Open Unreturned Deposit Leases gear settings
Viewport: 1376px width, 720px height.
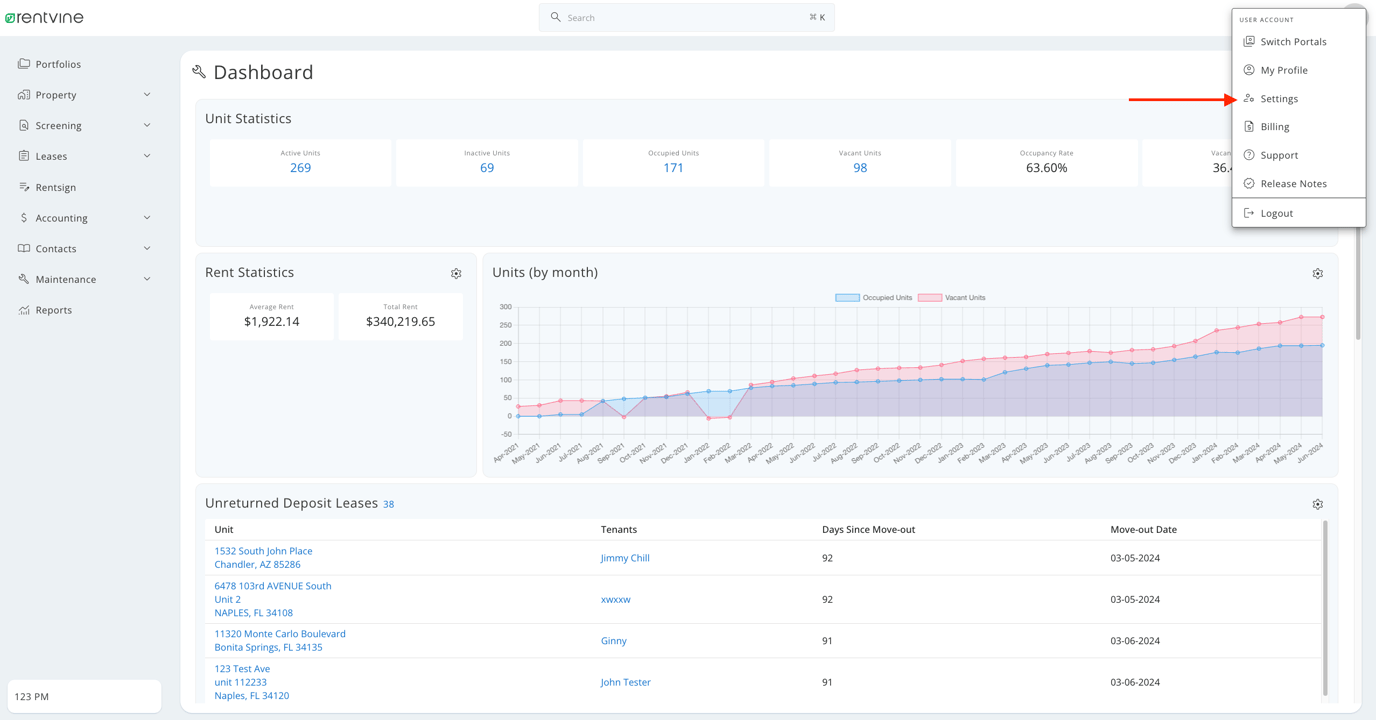tap(1317, 505)
